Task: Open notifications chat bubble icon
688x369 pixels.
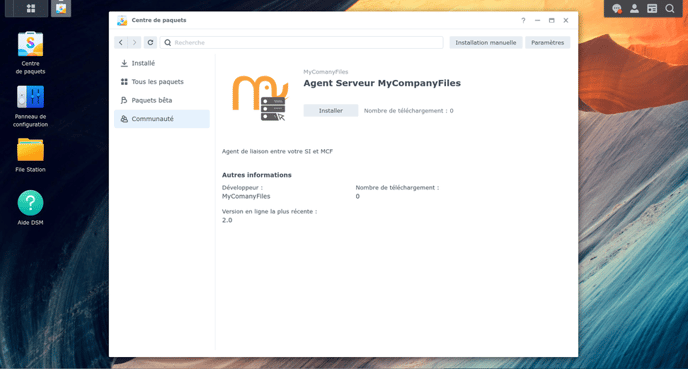Action: [x=617, y=8]
